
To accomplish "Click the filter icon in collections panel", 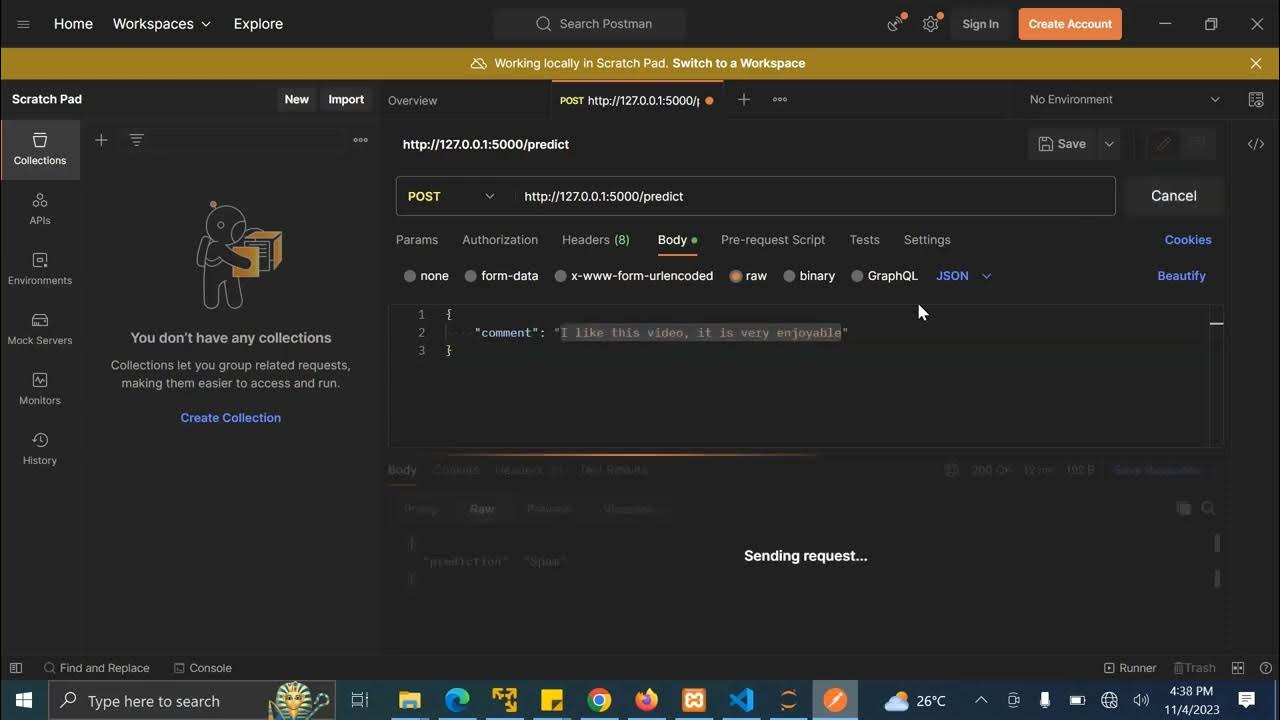I will pyautogui.click(x=137, y=140).
